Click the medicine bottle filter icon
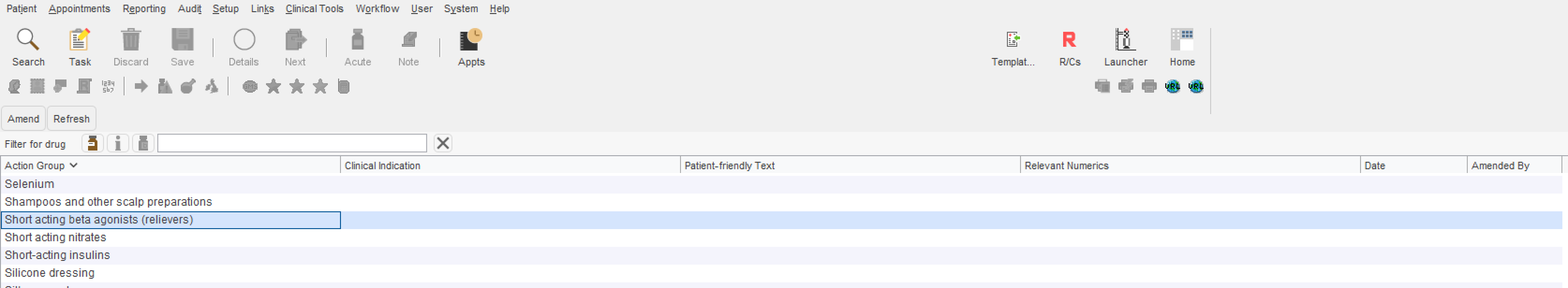 [x=93, y=144]
